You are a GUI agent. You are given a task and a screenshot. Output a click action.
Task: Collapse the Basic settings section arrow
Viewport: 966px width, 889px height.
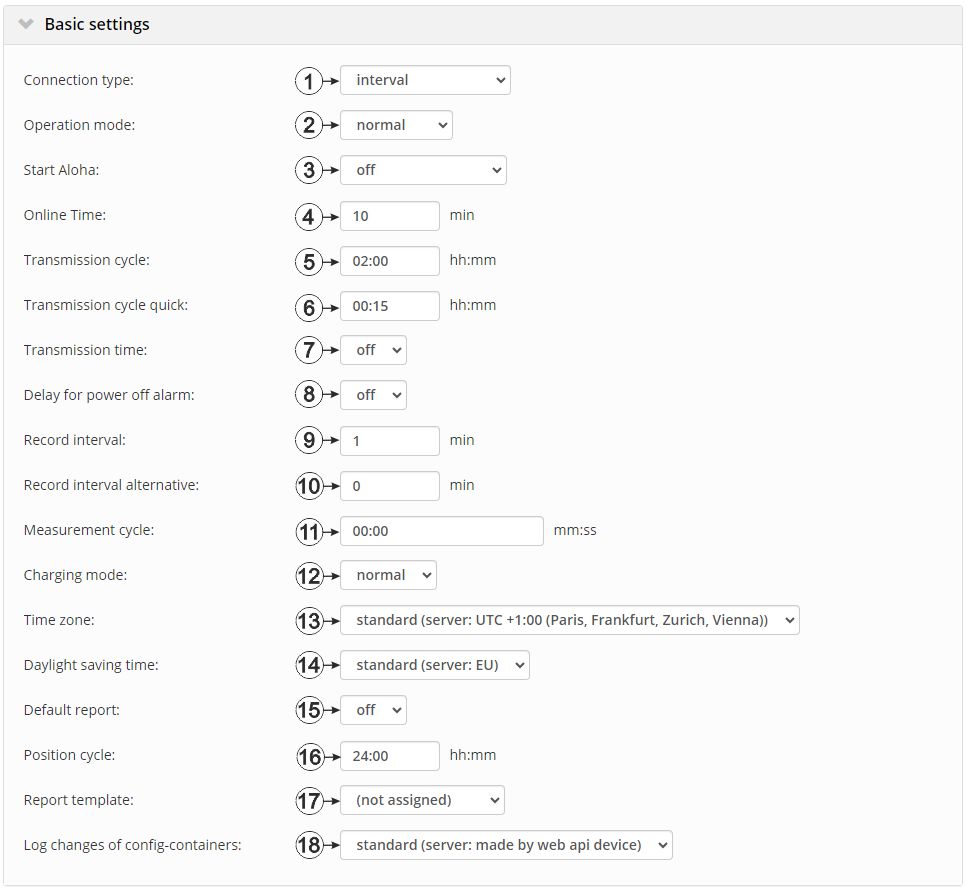[27, 24]
